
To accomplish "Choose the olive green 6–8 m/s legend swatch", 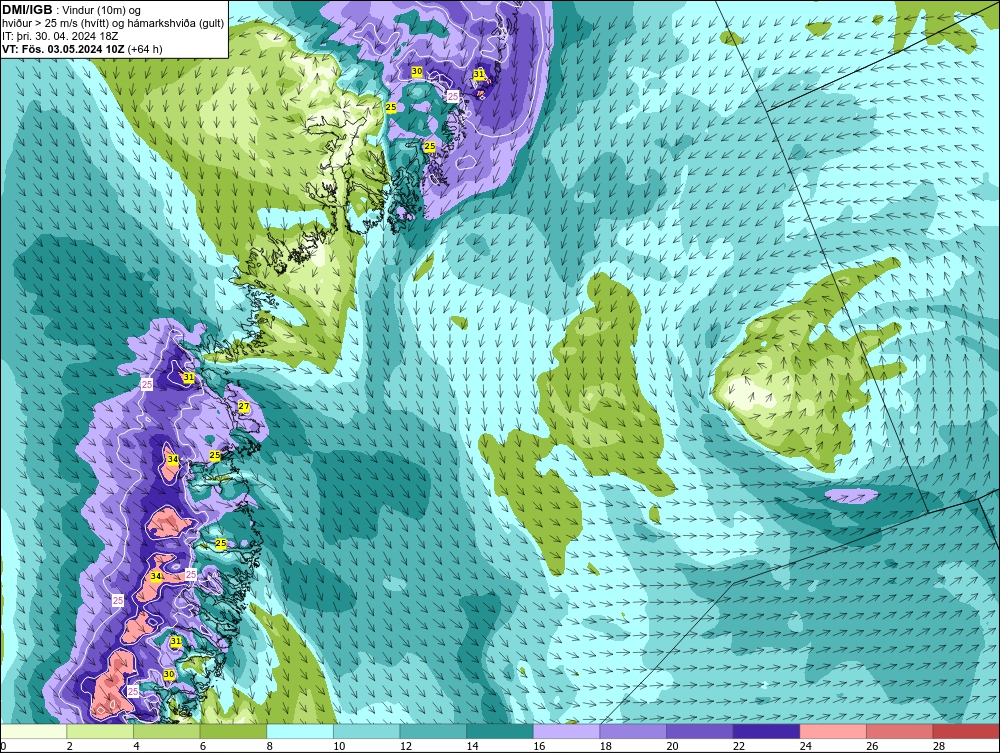I will [x=233, y=731].
